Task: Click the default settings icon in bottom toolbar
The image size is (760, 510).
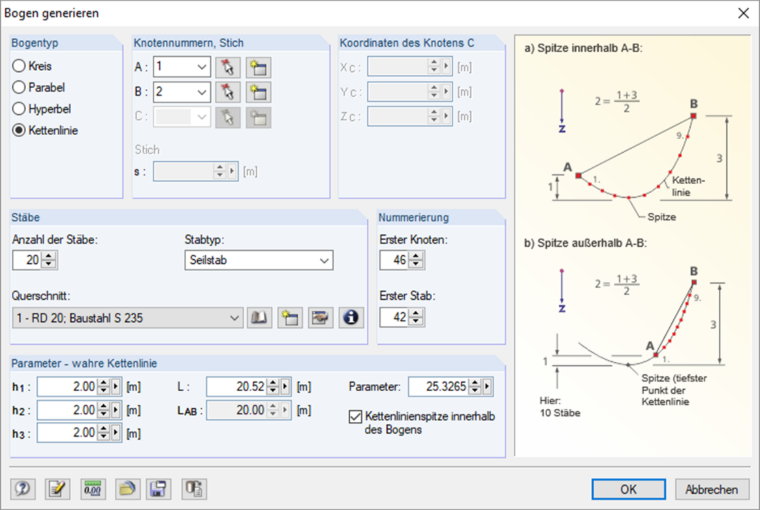Action: 194,489
